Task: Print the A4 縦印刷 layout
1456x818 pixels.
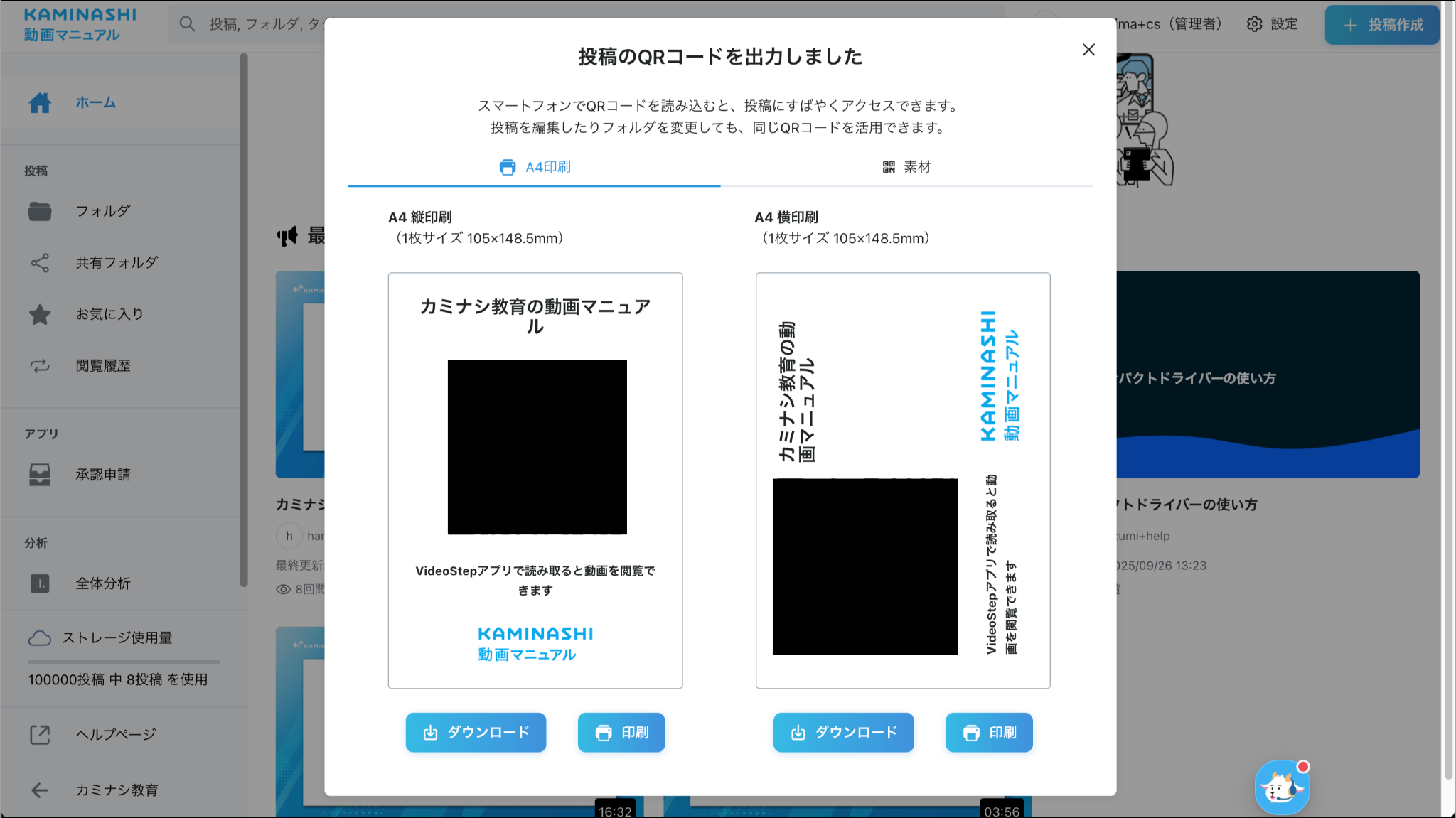Action: click(x=621, y=732)
